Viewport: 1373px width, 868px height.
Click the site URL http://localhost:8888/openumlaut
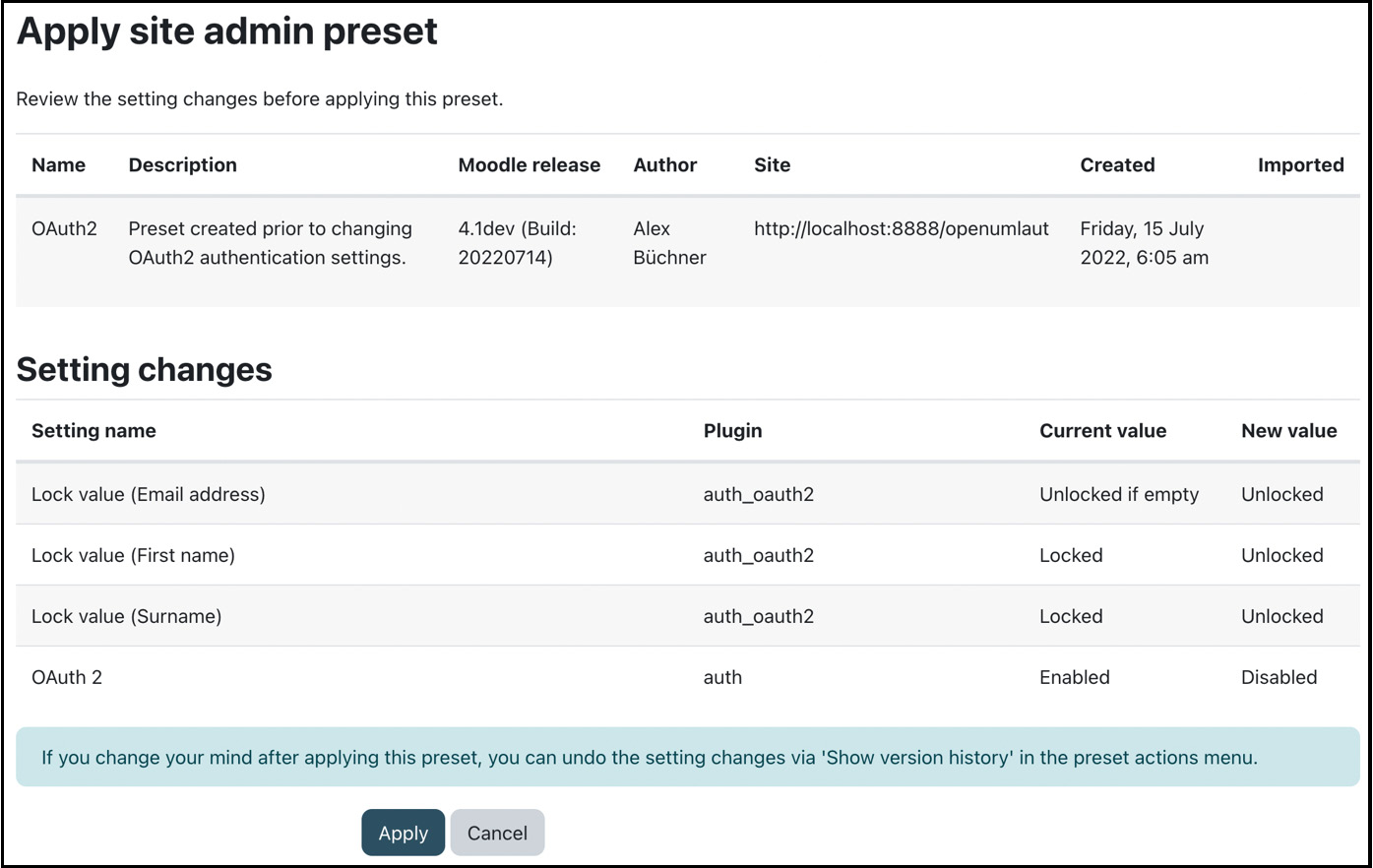click(902, 228)
